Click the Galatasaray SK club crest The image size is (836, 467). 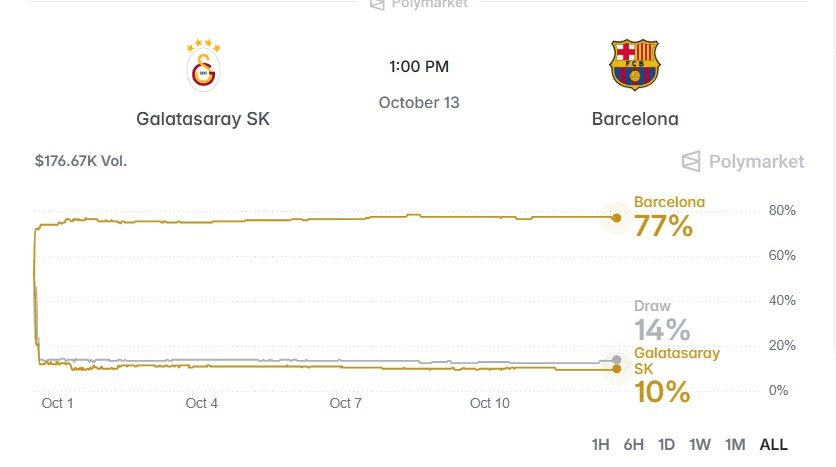[x=203, y=66]
